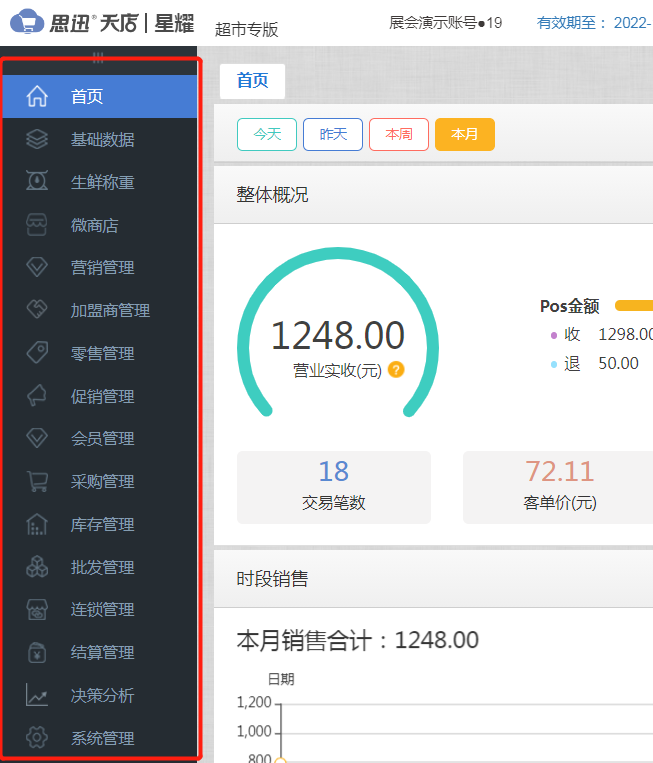This screenshot has height=763, width=653.
Task: Click the 收 1298.00 legend entry
Action: point(601,335)
